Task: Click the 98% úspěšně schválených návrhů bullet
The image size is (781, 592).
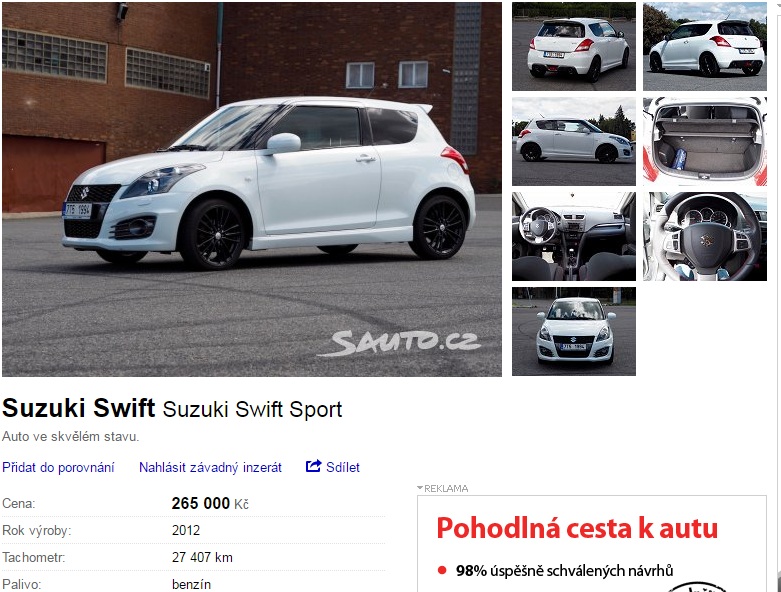Action: click(555, 571)
